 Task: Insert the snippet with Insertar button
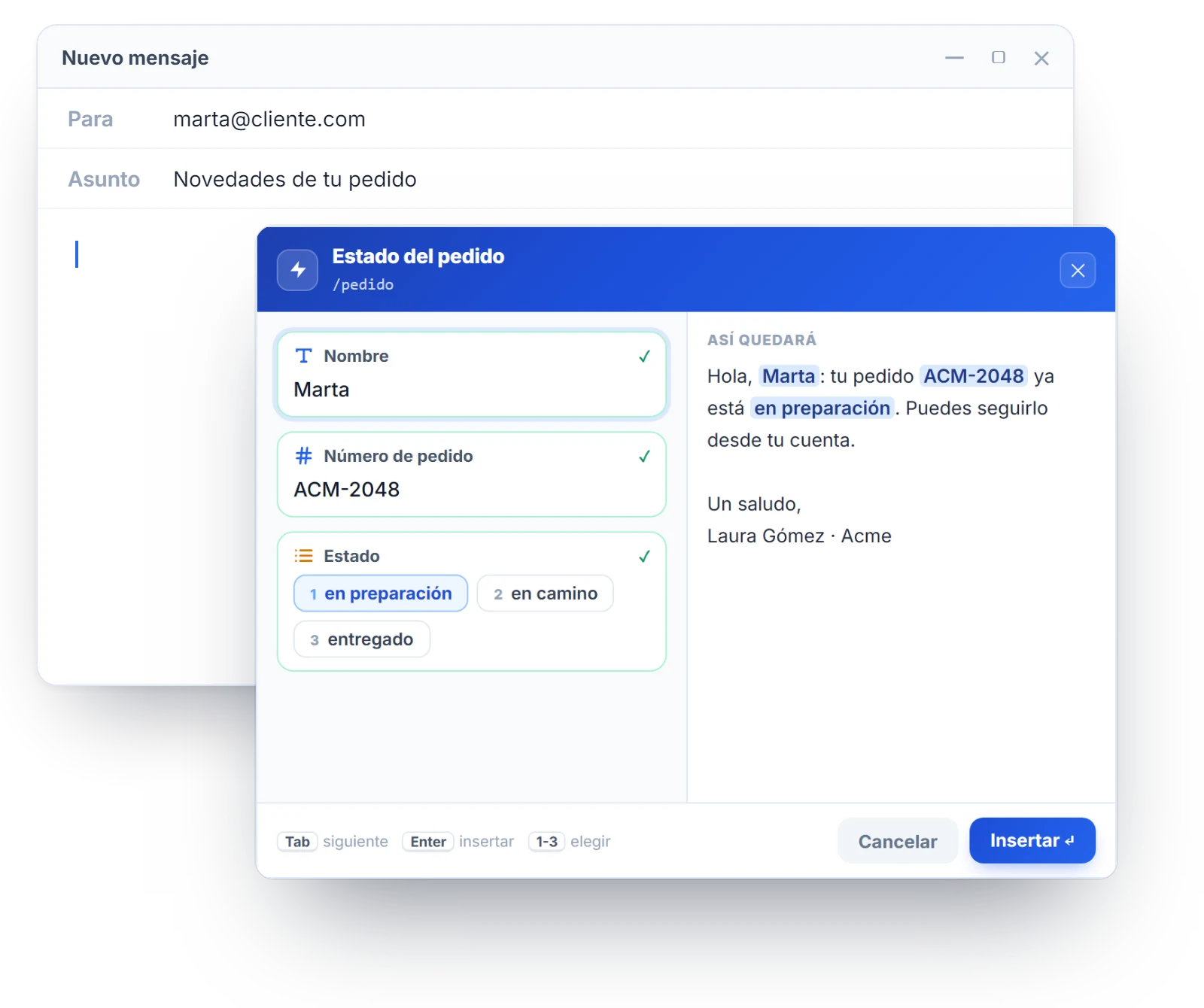click(1032, 840)
